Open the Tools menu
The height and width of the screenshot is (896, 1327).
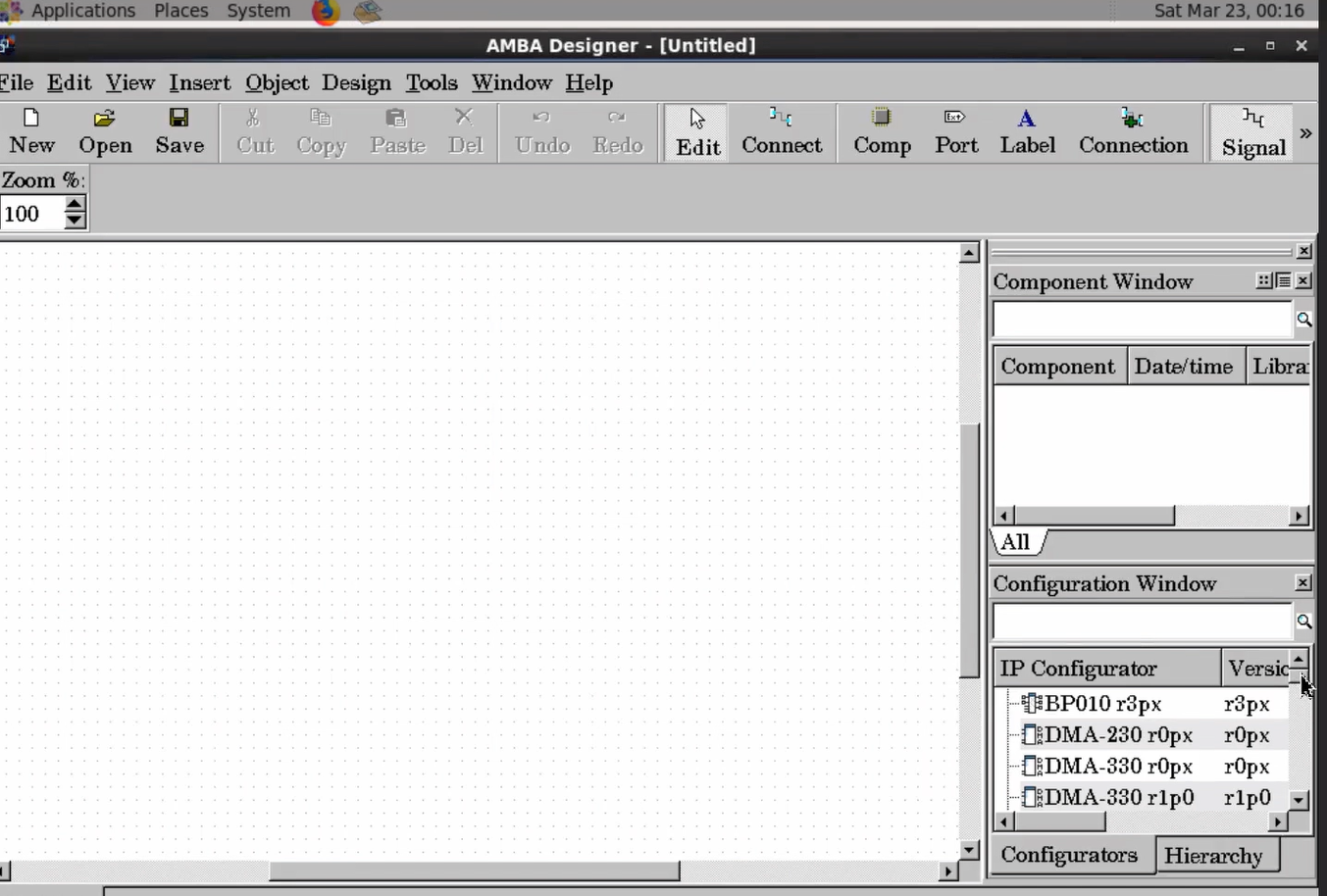(x=432, y=82)
